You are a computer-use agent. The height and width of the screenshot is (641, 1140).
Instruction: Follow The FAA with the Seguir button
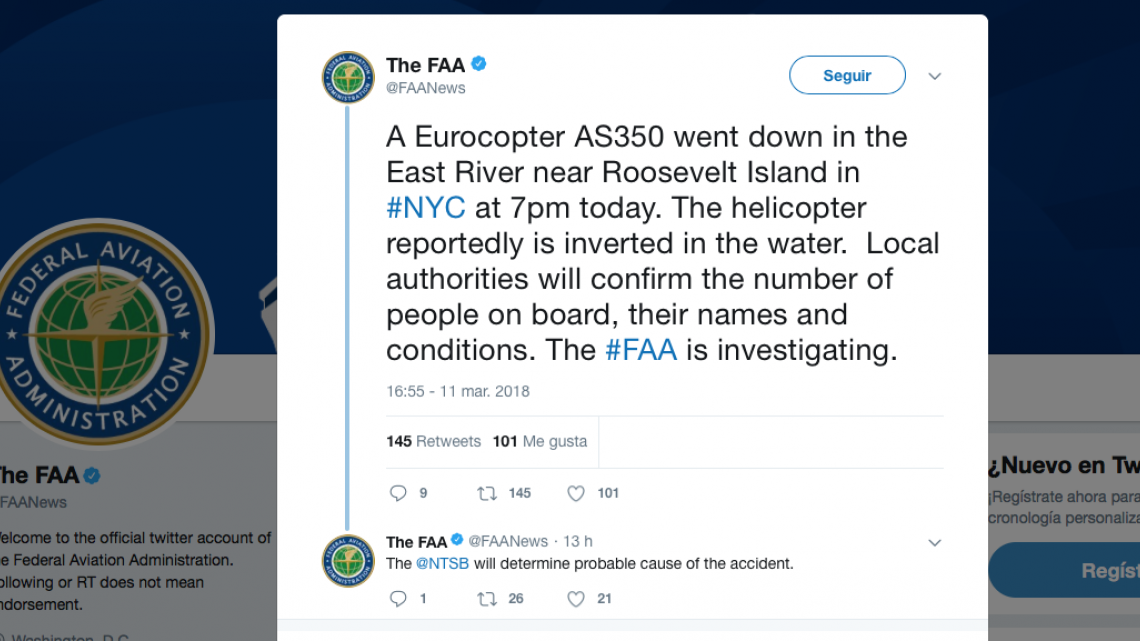pyautogui.click(x=847, y=75)
